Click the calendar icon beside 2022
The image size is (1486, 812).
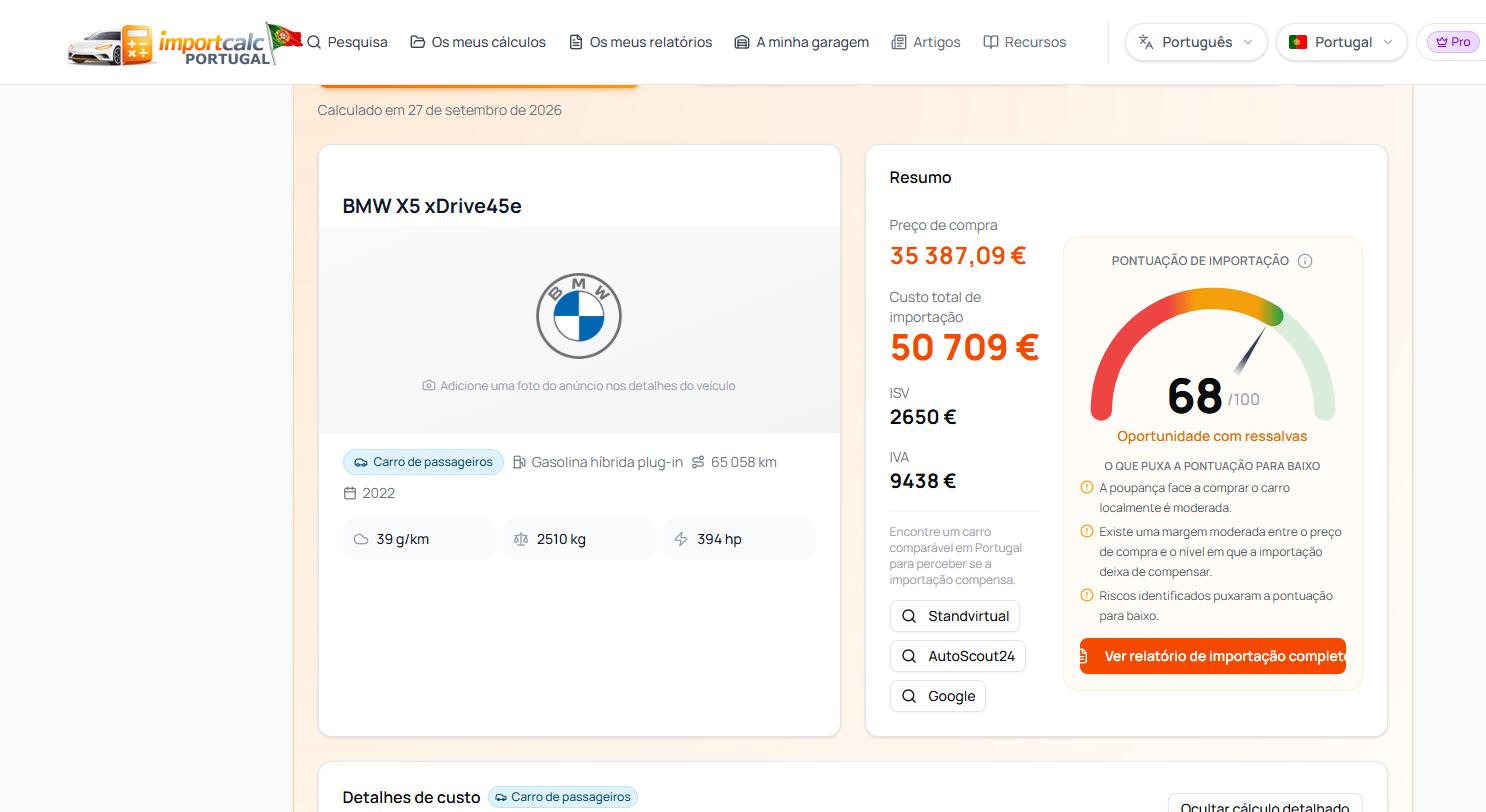tap(350, 493)
